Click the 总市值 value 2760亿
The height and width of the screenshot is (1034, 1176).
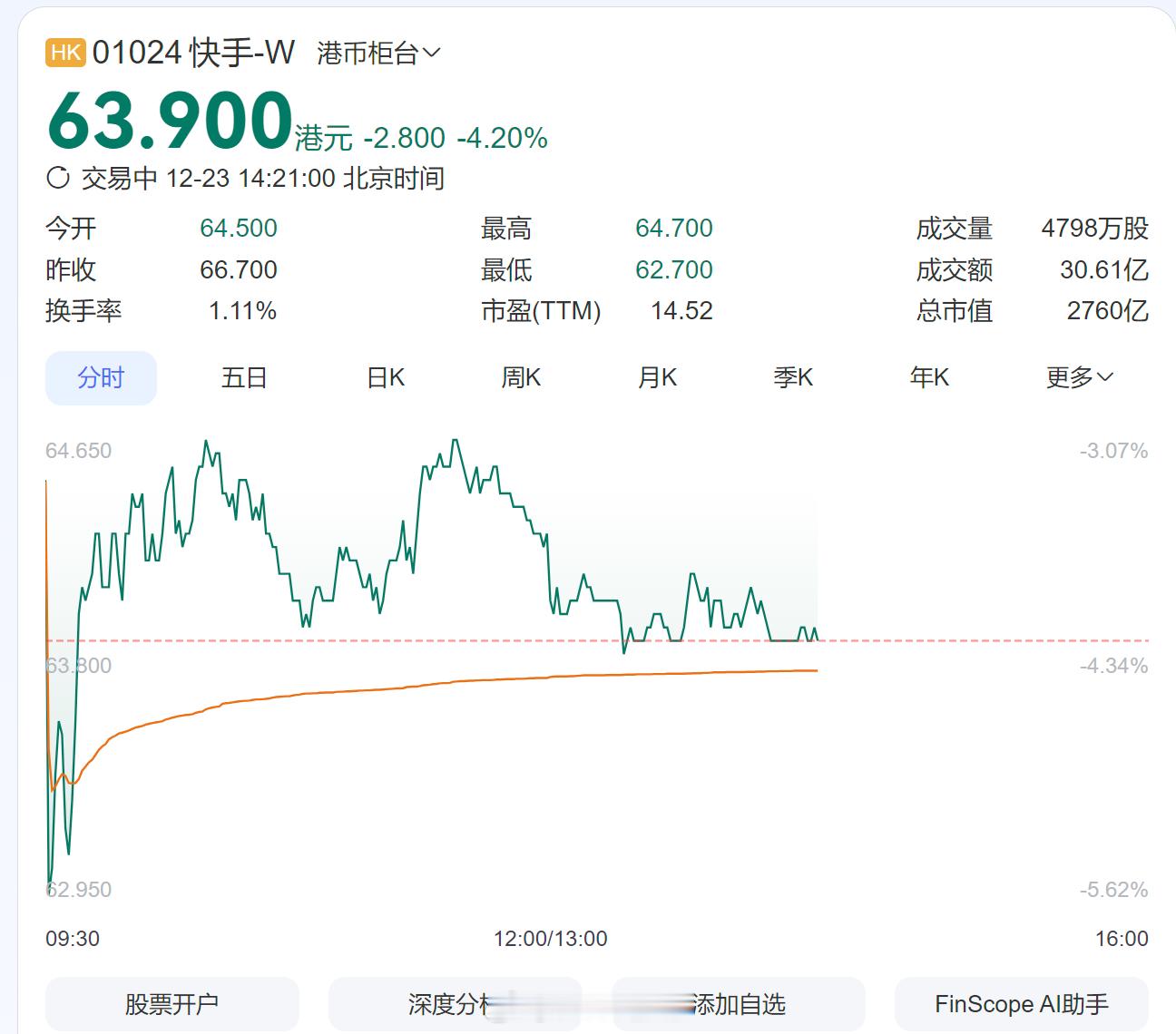[x=1108, y=311]
